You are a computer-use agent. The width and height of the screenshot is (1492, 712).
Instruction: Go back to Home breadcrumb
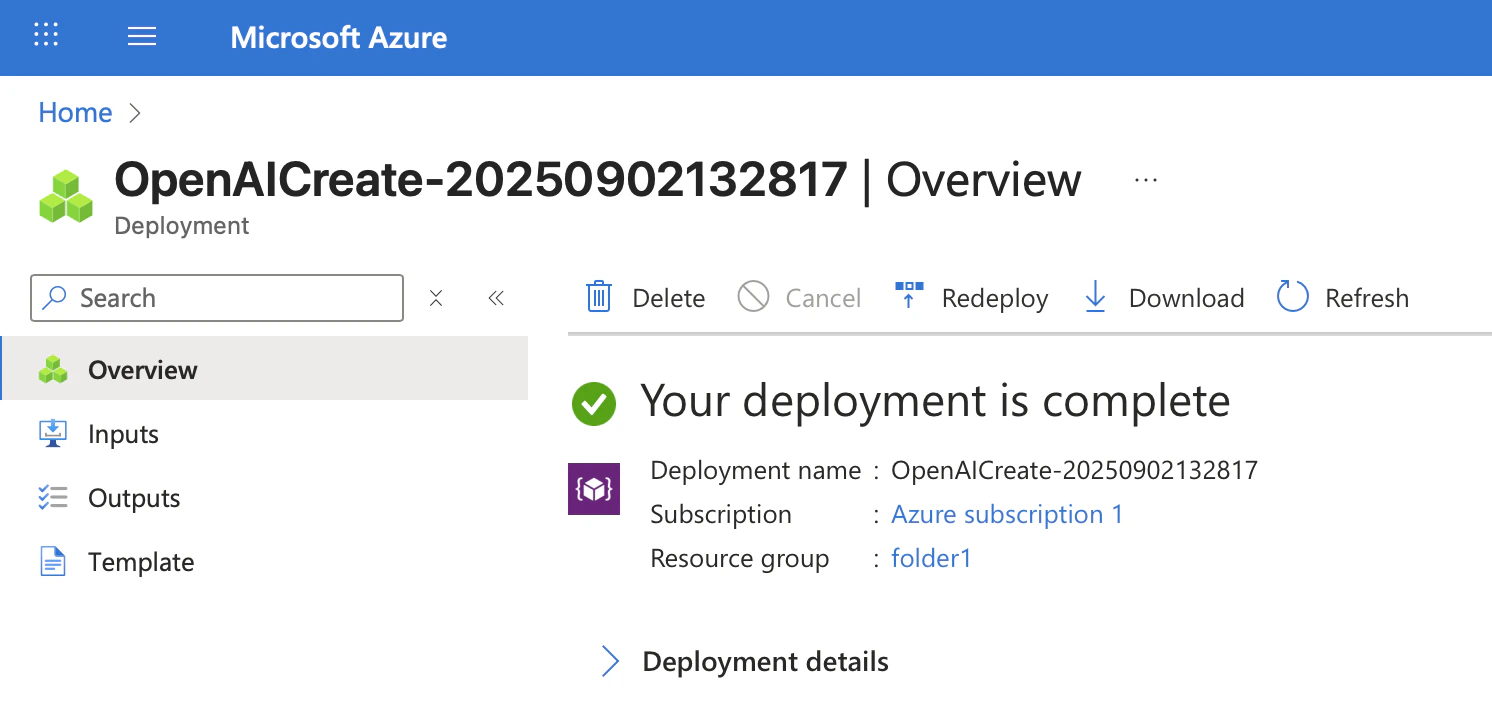(74, 112)
